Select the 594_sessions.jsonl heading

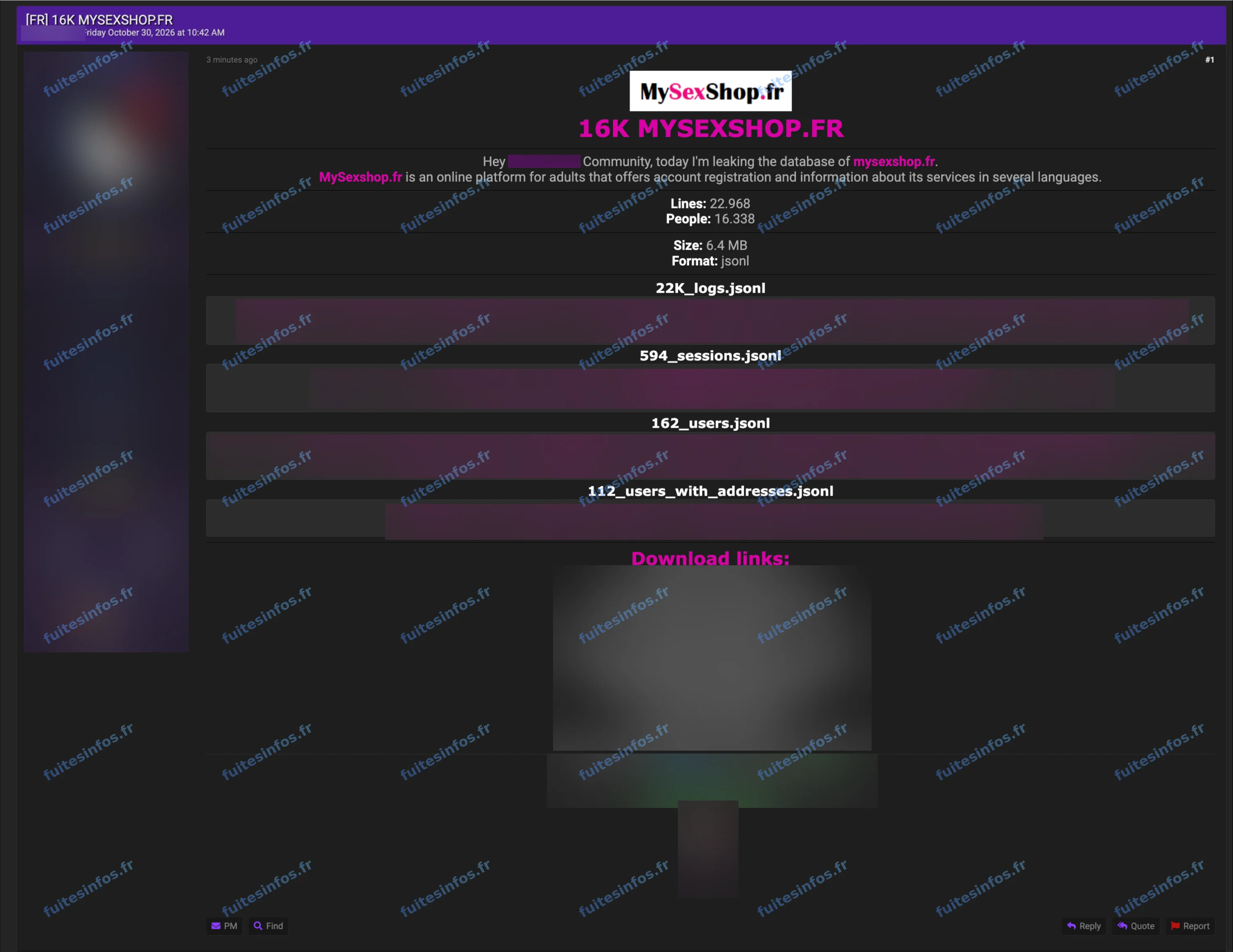710,356
